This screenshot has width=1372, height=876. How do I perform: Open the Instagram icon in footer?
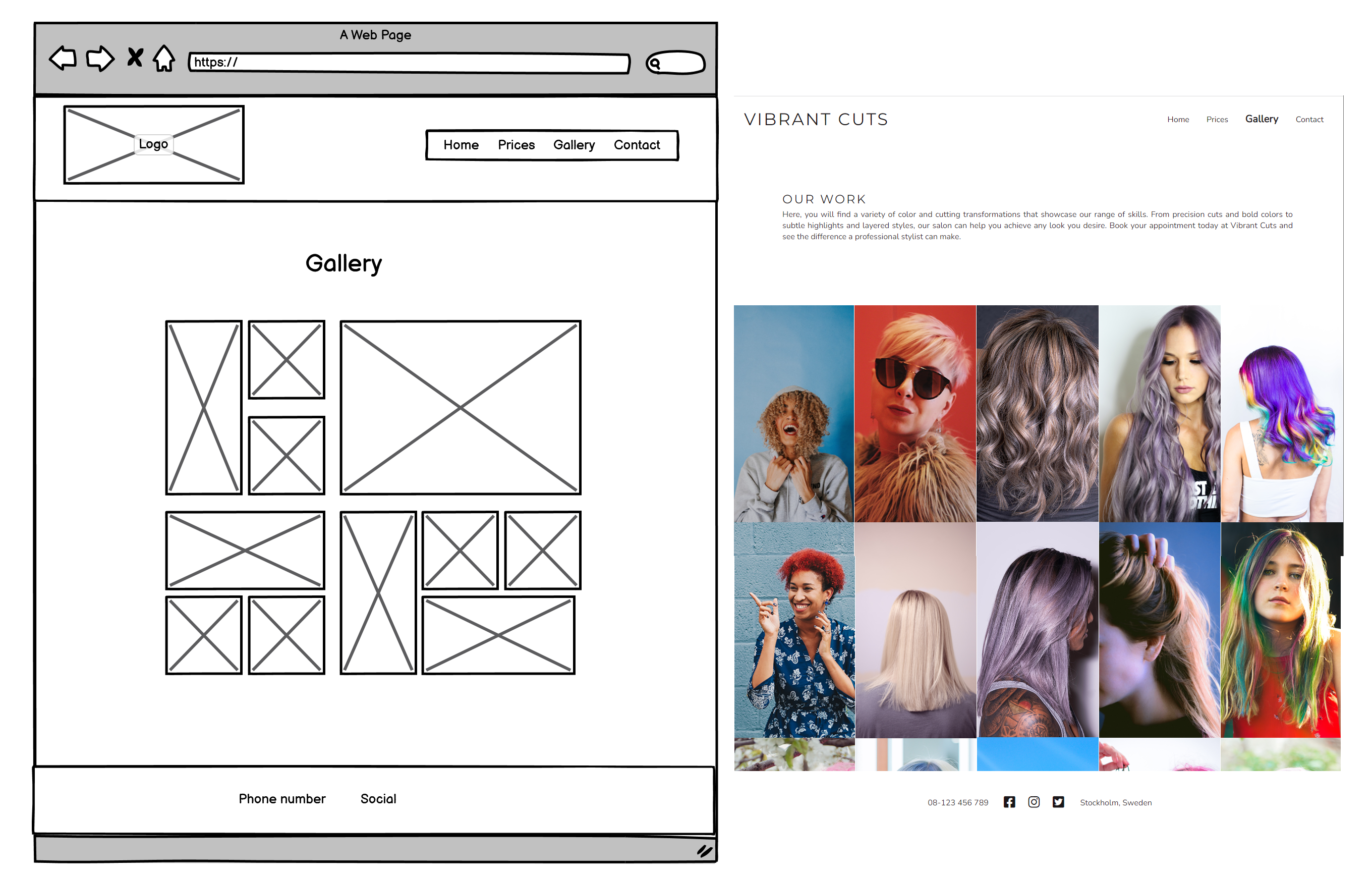coord(1034,802)
